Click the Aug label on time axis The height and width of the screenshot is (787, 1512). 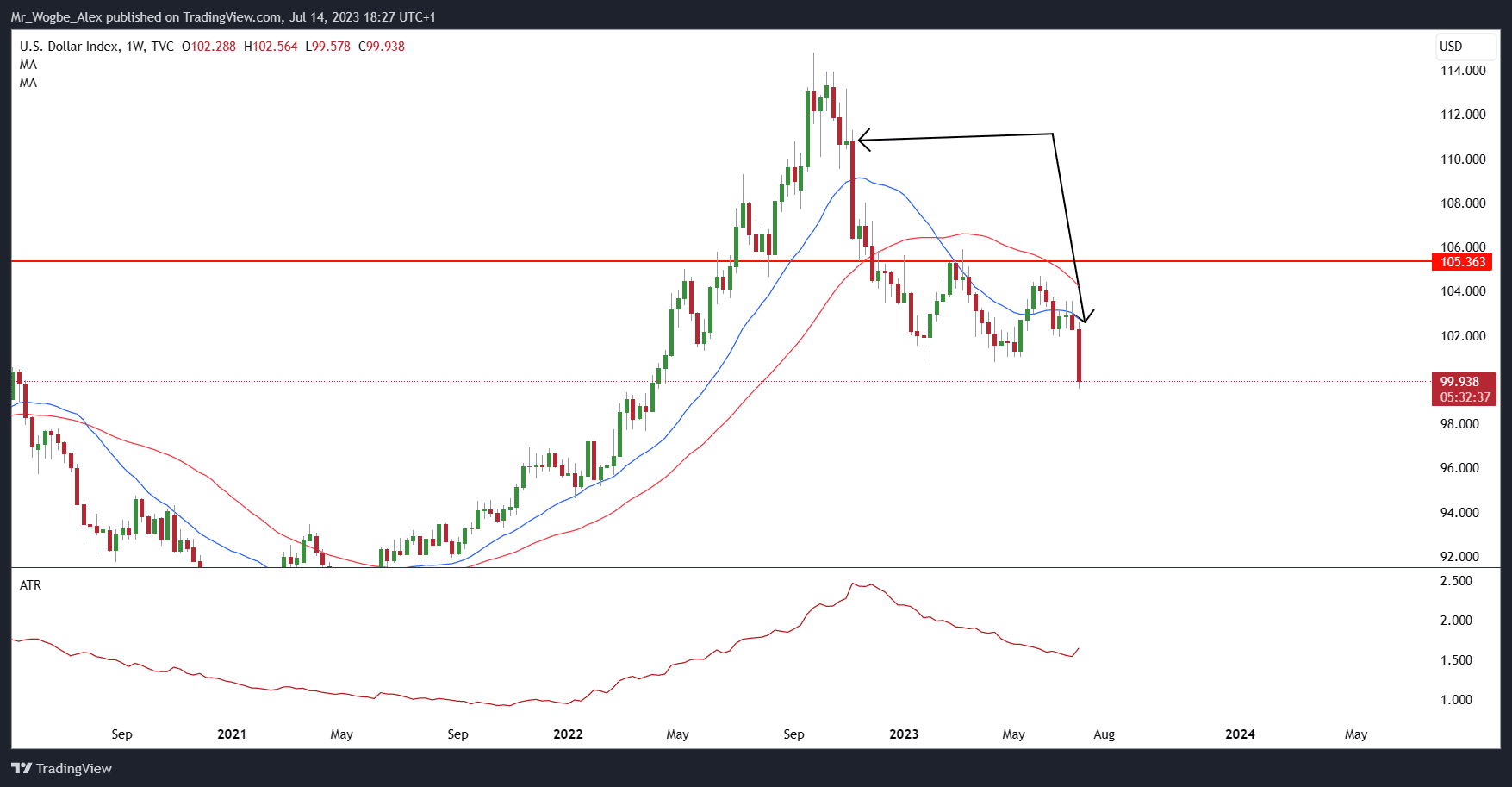tap(1104, 734)
